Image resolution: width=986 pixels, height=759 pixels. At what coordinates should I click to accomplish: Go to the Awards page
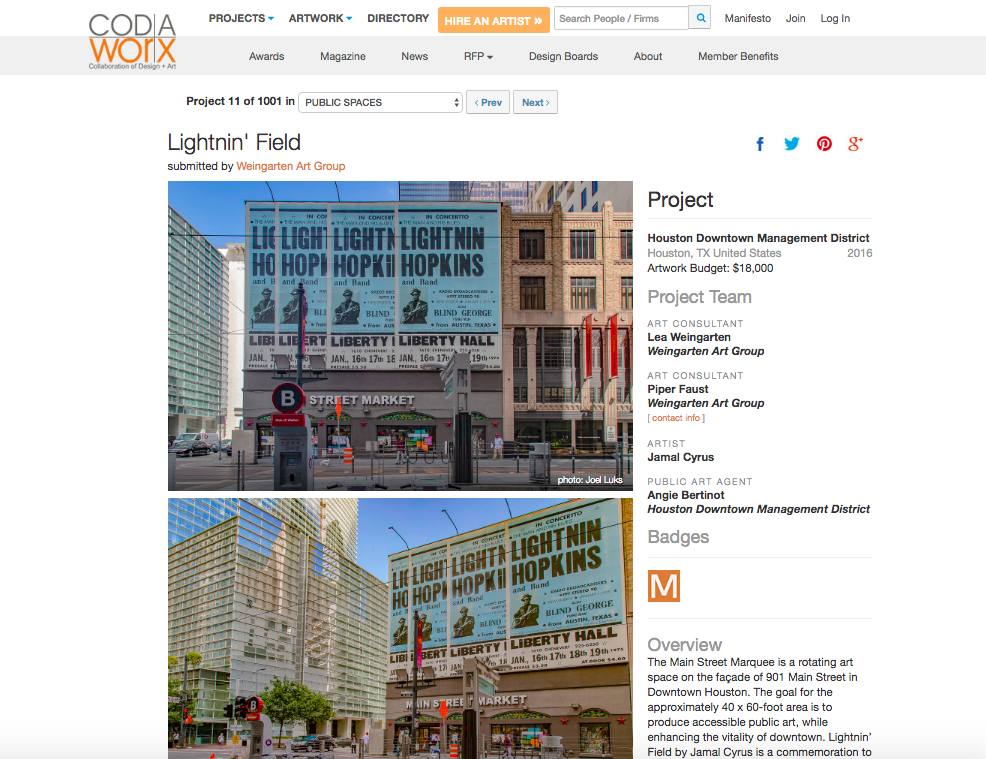[267, 56]
